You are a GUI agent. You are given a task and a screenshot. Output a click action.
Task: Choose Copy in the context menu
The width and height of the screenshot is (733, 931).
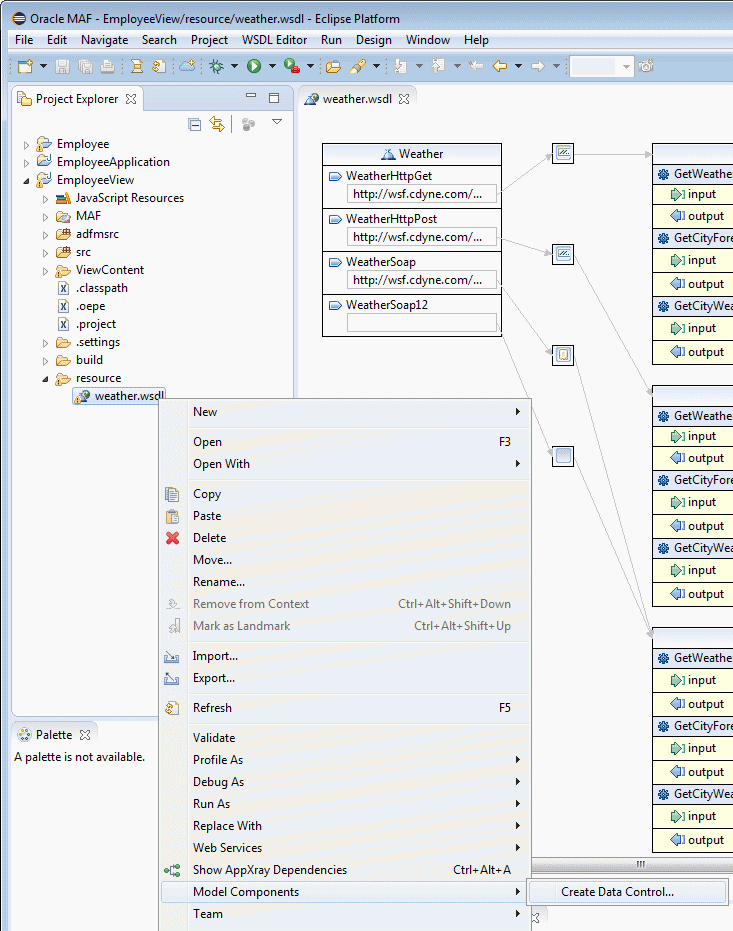tap(345, 494)
